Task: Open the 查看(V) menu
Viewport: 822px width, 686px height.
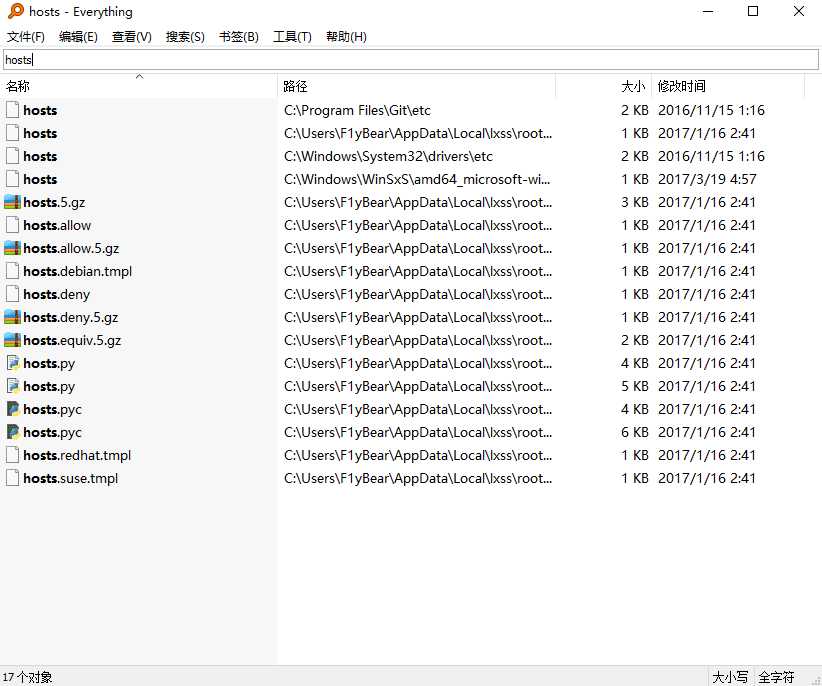Action: (x=132, y=37)
